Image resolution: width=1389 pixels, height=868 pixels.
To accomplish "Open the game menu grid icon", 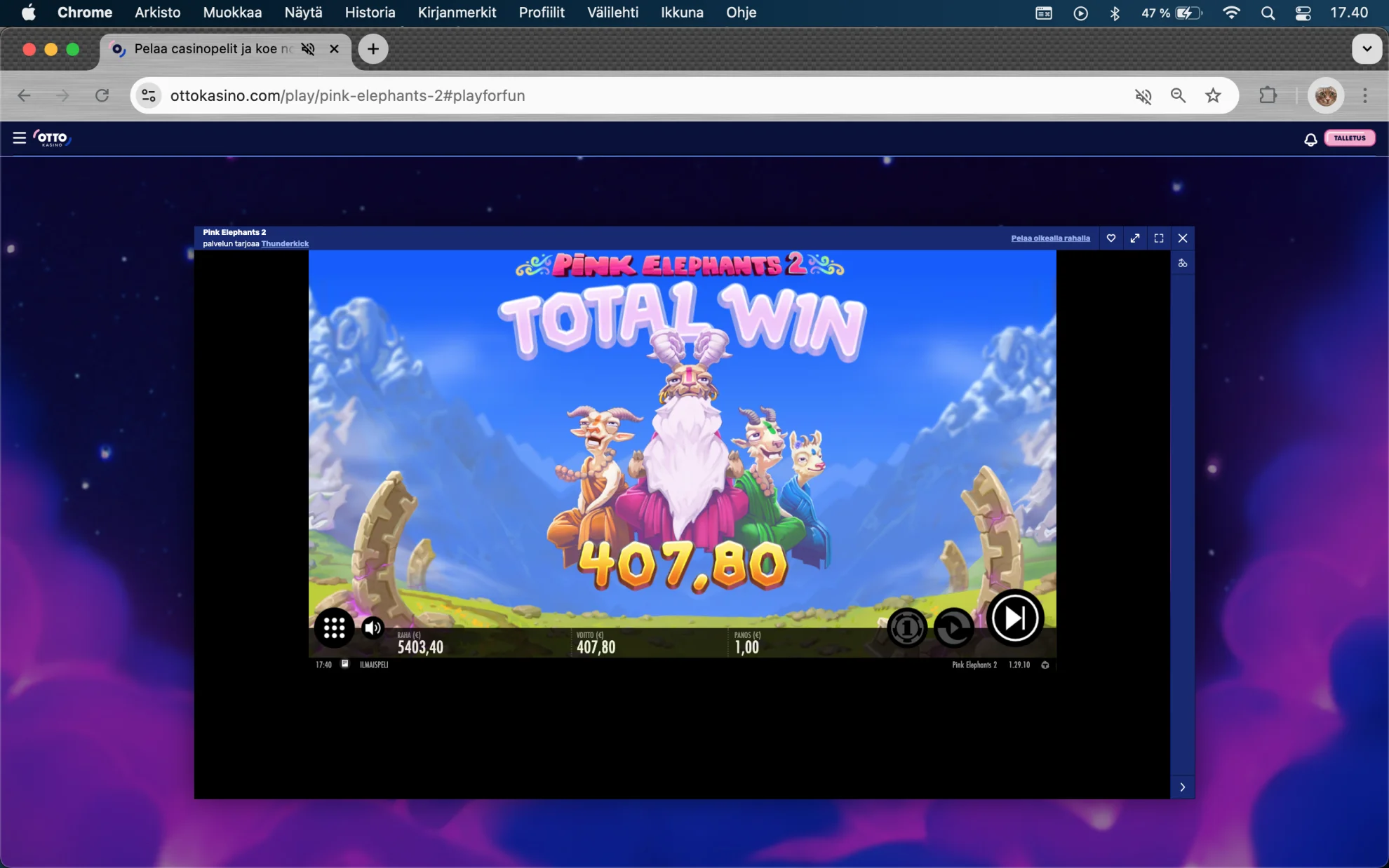I will click(x=334, y=628).
